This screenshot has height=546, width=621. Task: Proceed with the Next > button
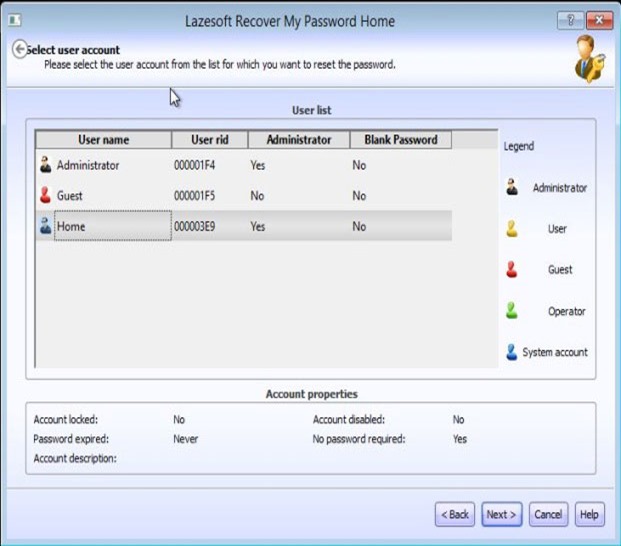502,514
